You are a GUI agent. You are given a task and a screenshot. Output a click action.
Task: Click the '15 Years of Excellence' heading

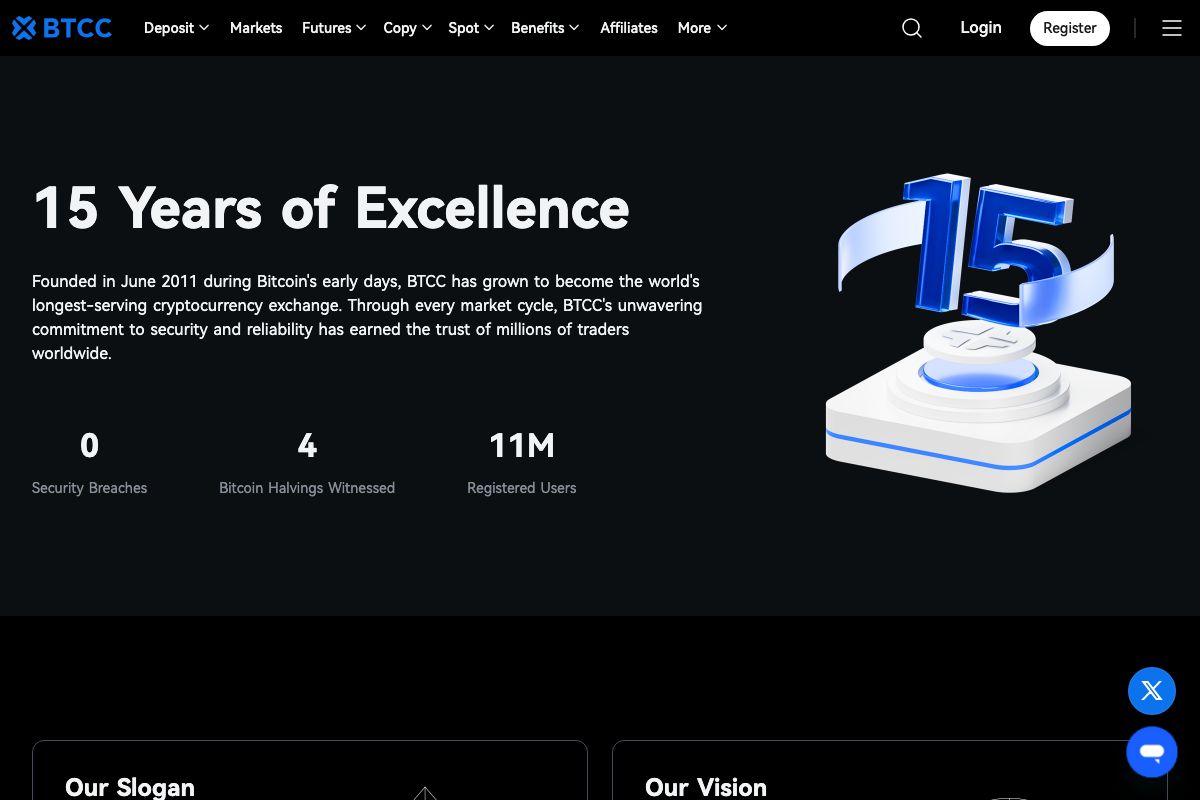(331, 208)
